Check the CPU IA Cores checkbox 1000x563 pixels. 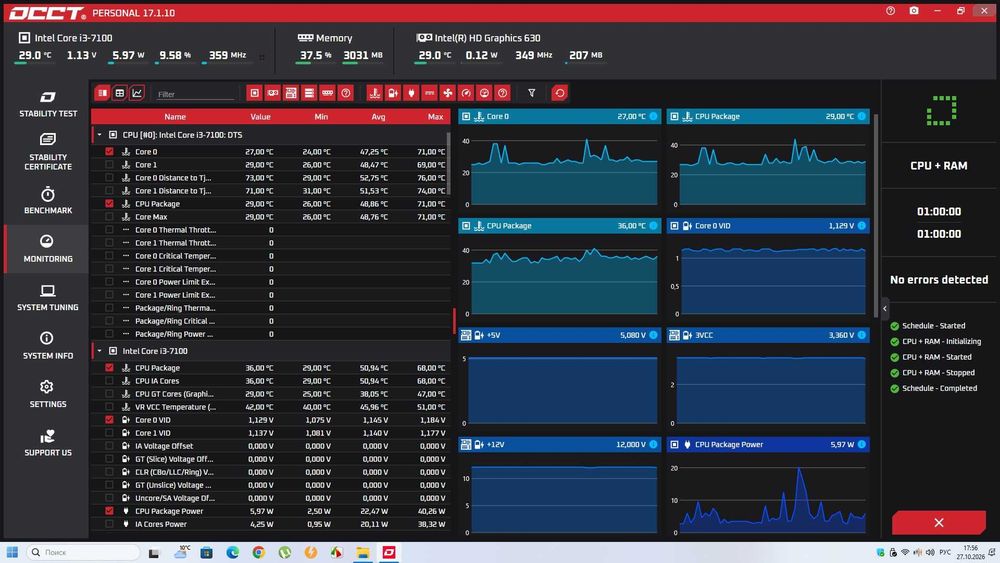[x=109, y=381]
